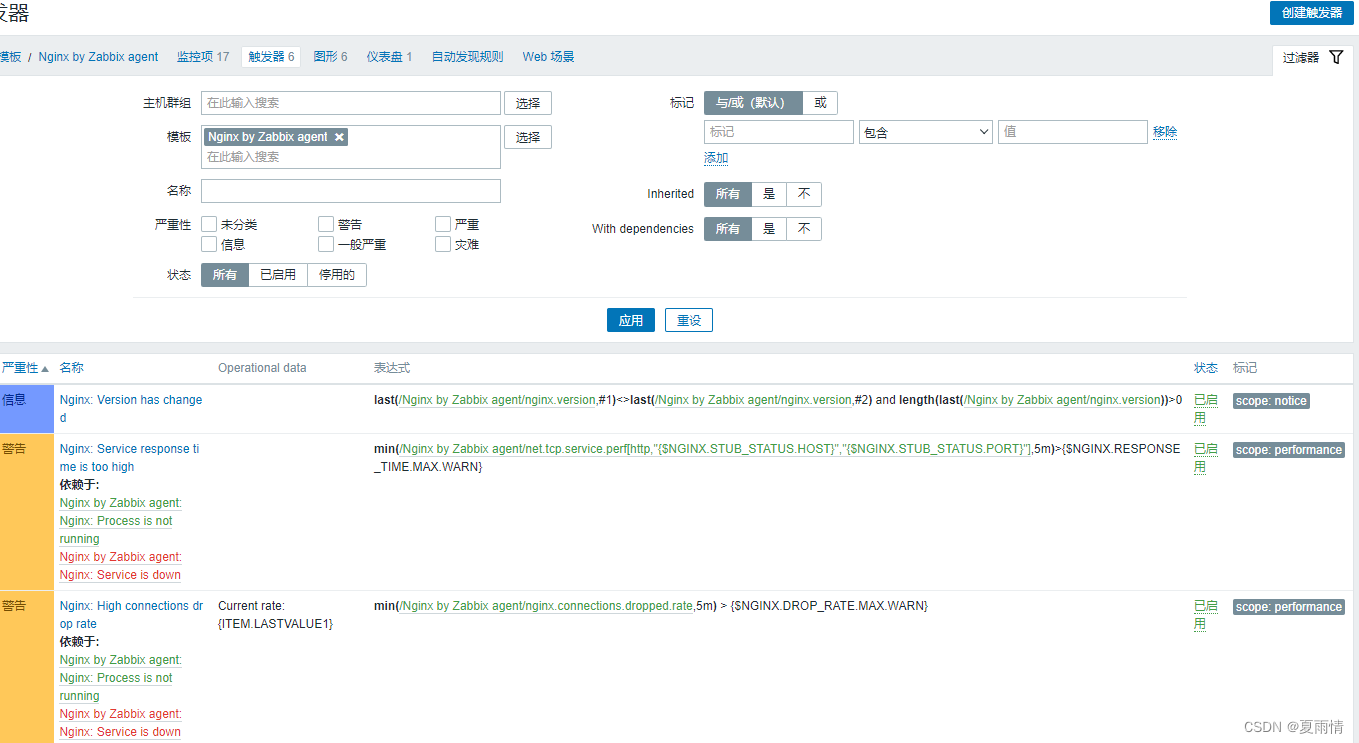Click the 添加 tag link
Image resolution: width=1359 pixels, height=743 pixels.
click(x=716, y=158)
